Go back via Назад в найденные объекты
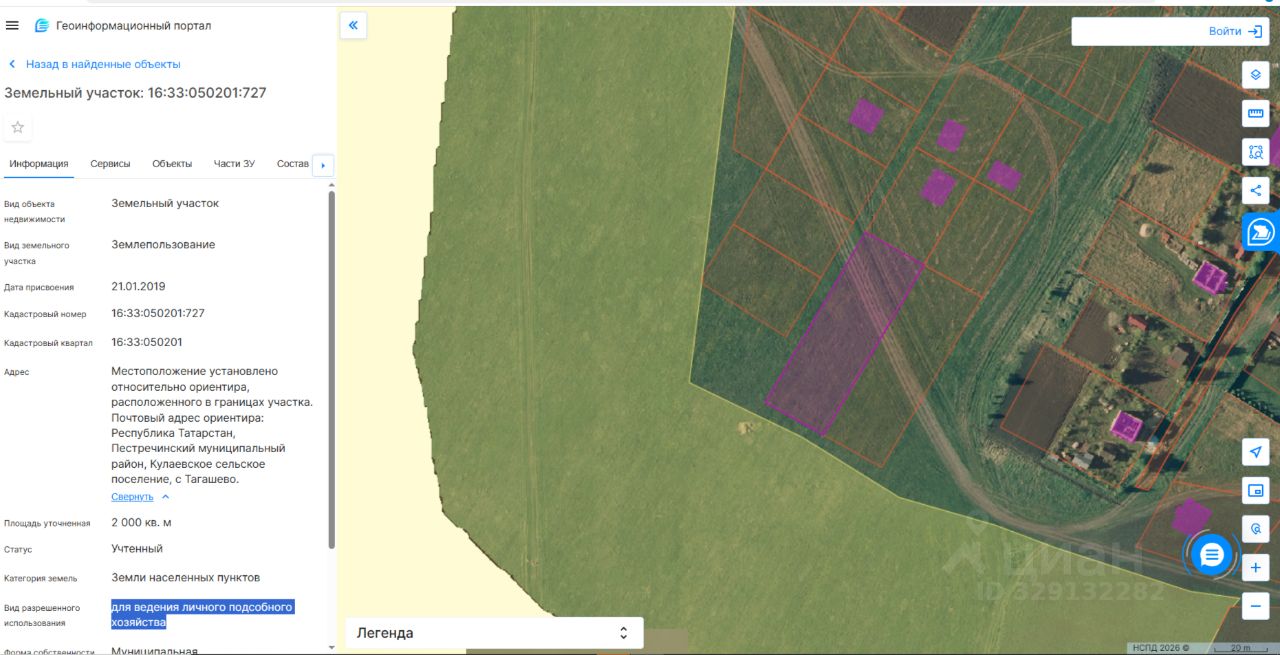 point(94,64)
